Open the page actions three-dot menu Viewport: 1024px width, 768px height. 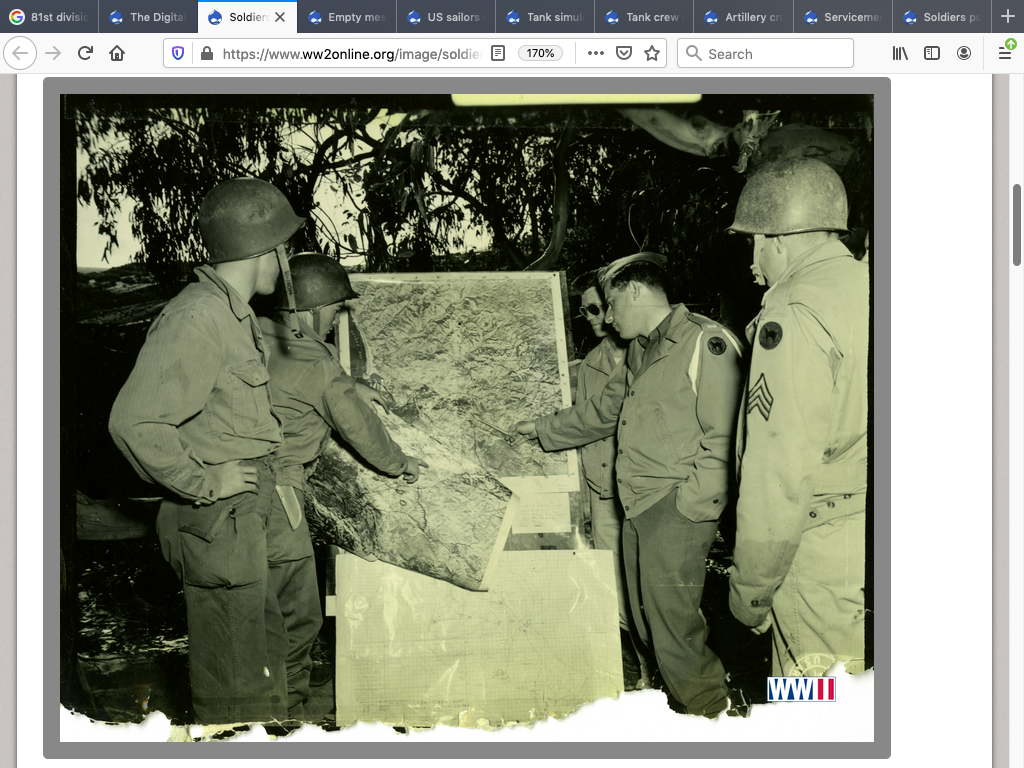[596, 53]
